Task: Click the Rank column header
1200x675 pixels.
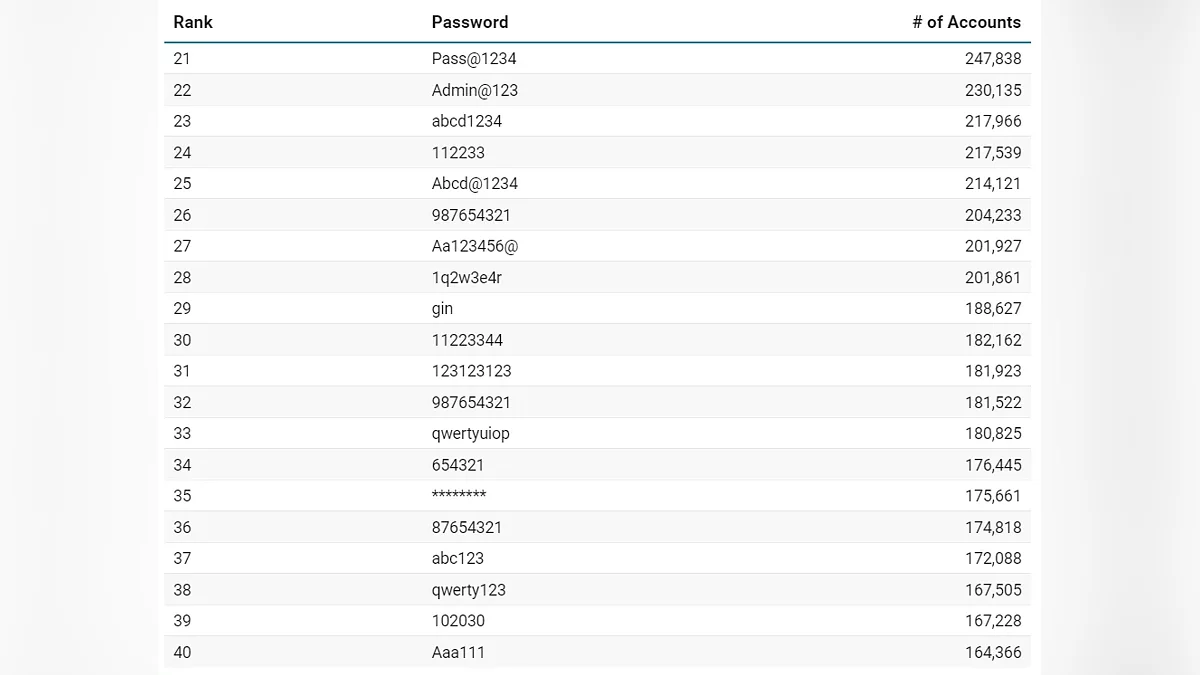Action: pyautogui.click(x=193, y=22)
